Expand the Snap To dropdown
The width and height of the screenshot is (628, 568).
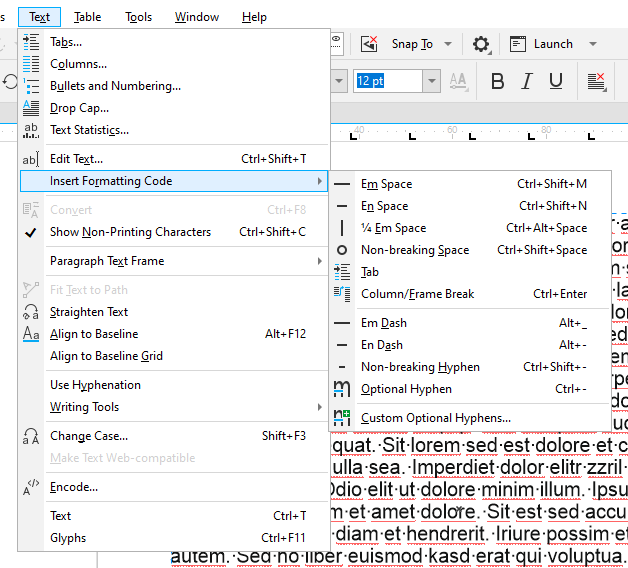pyautogui.click(x=448, y=44)
